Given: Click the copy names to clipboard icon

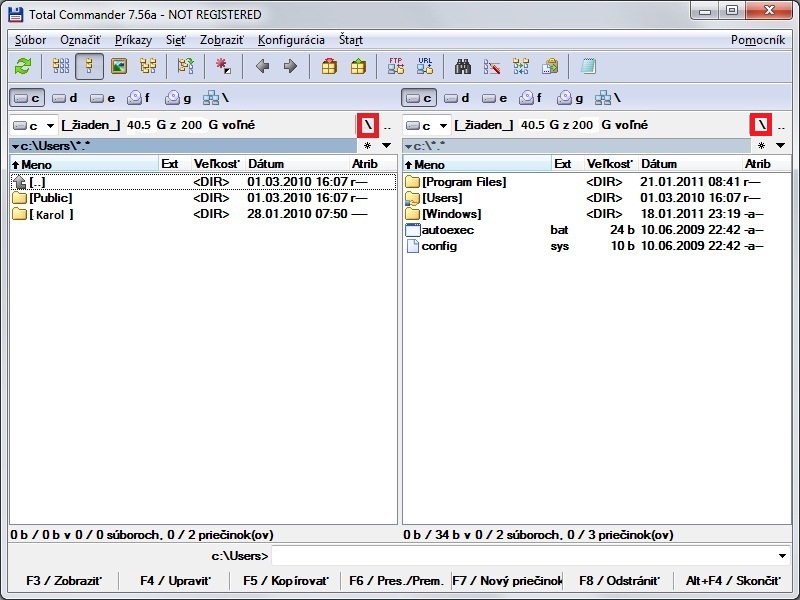Looking at the screenshot, I should pos(550,66).
